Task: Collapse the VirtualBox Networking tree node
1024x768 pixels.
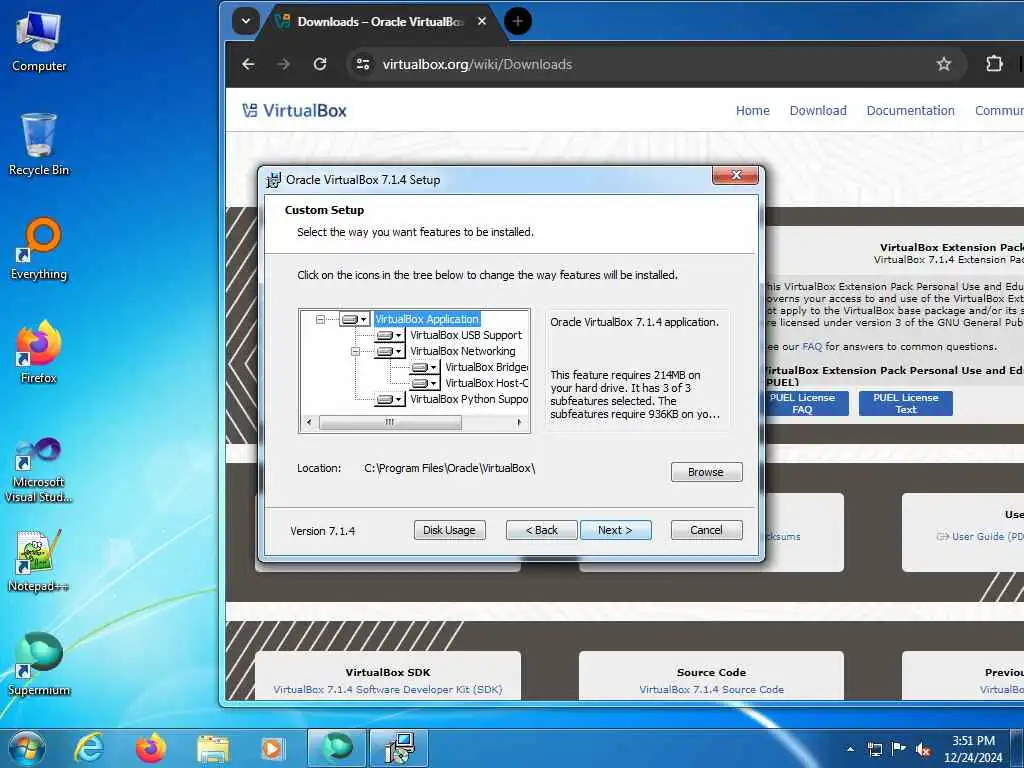Action: tap(355, 351)
